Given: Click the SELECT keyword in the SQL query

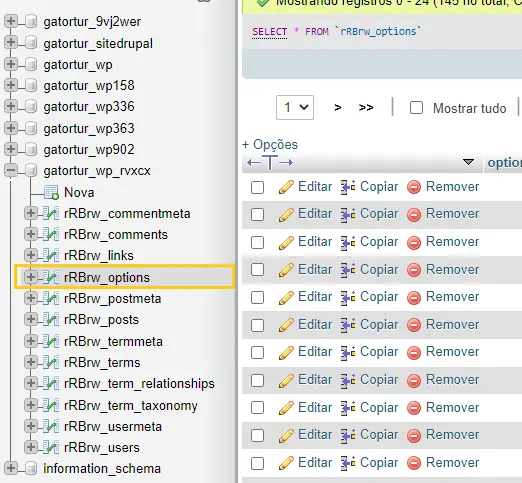Looking at the screenshot, I should [x=269, y=32].
